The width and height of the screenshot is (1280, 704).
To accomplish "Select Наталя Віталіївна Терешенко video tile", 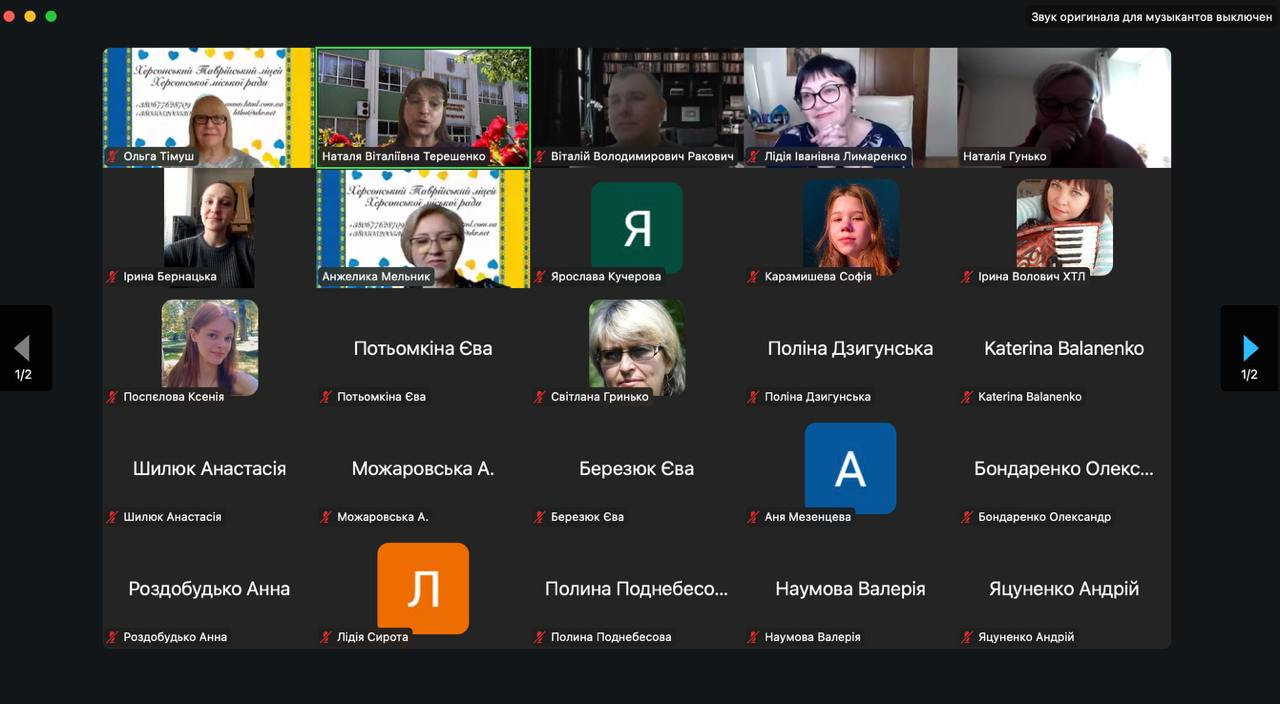I will [x=423, y=107].
